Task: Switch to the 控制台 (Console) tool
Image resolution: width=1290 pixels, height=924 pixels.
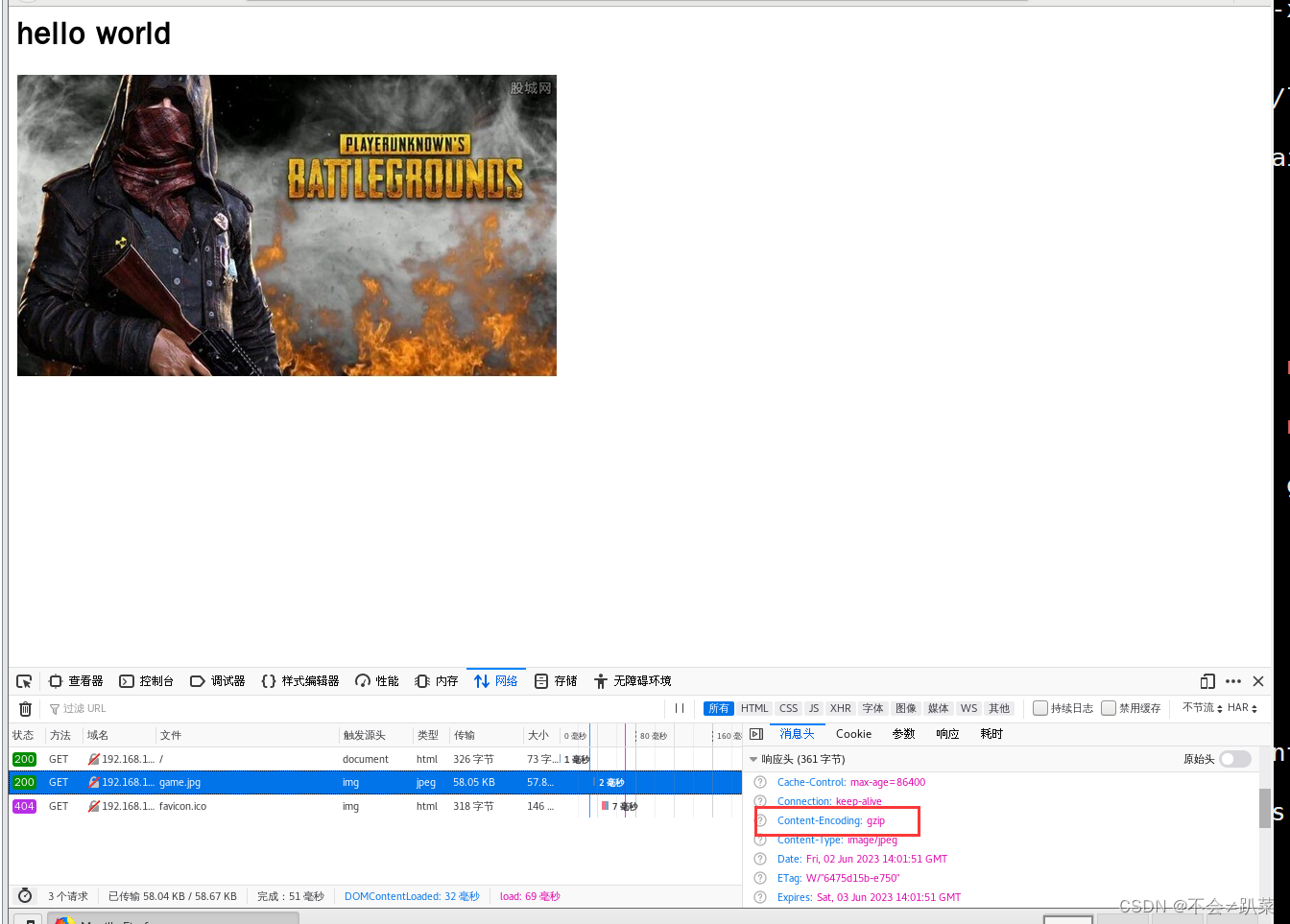Action: [x=147, y=681]
